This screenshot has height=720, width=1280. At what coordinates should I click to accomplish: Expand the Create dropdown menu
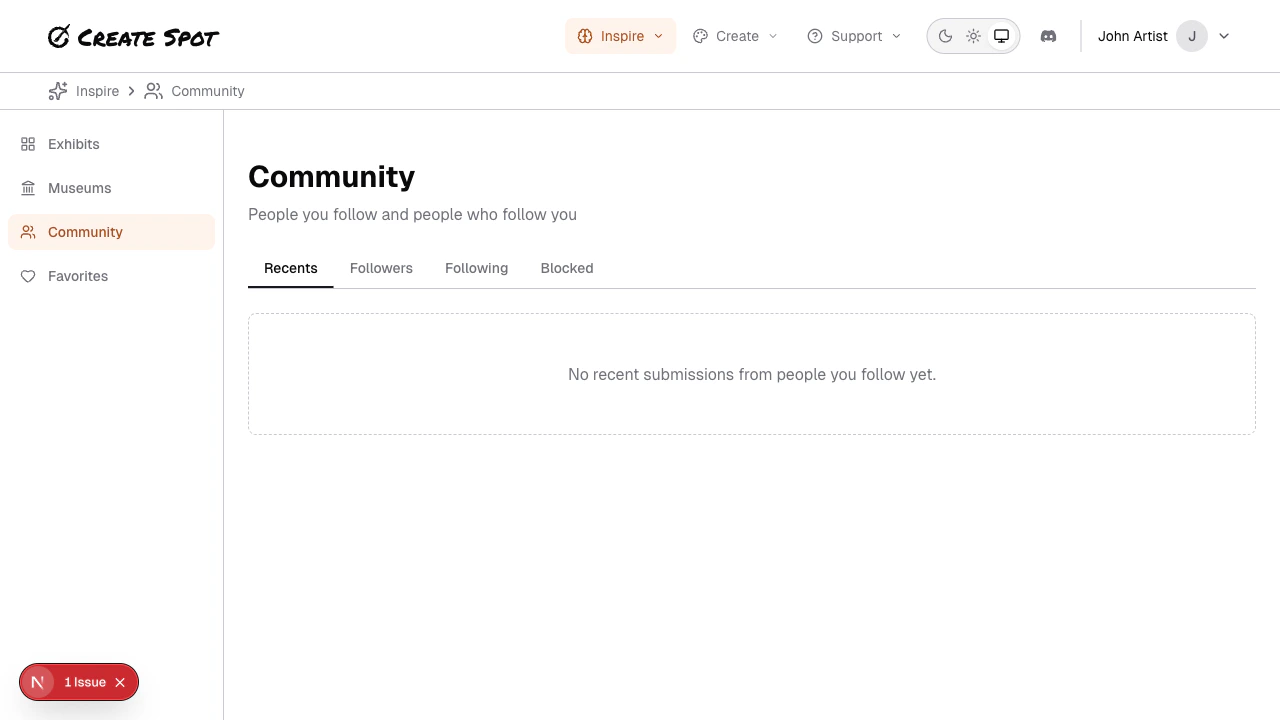pyautogui.click(x=736, y=36)
